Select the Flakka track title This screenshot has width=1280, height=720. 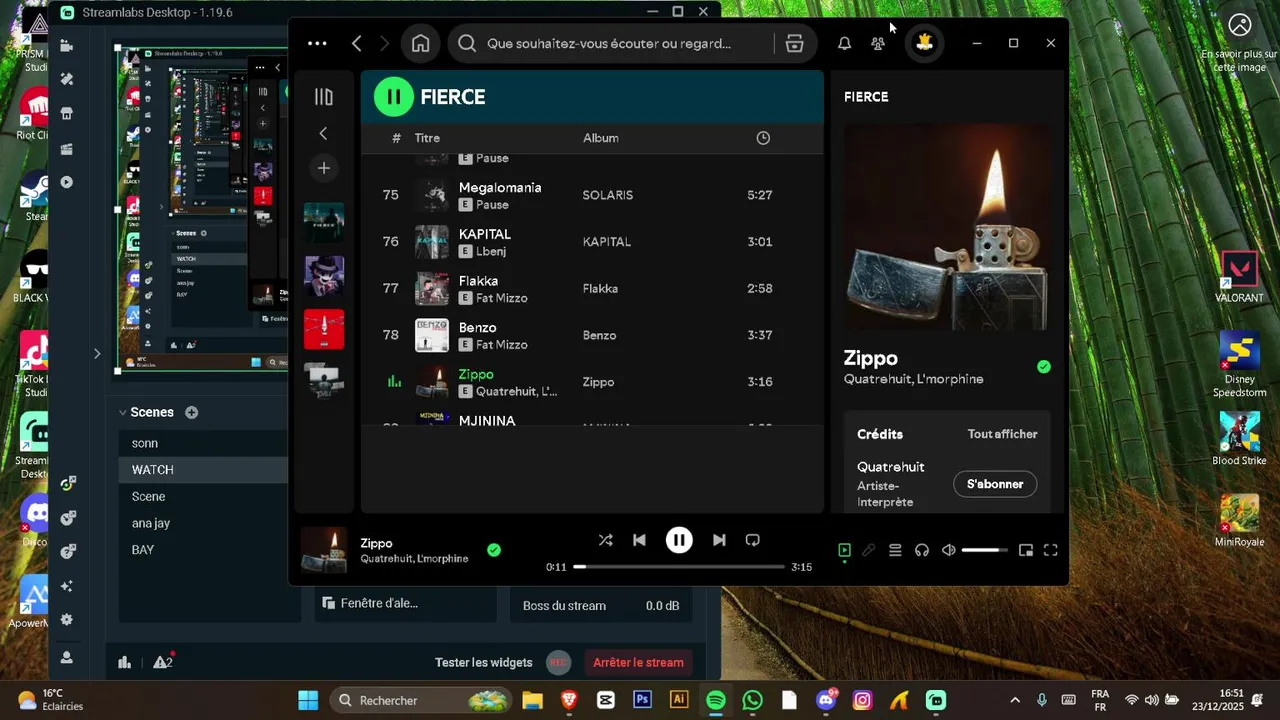click(478, 281)
